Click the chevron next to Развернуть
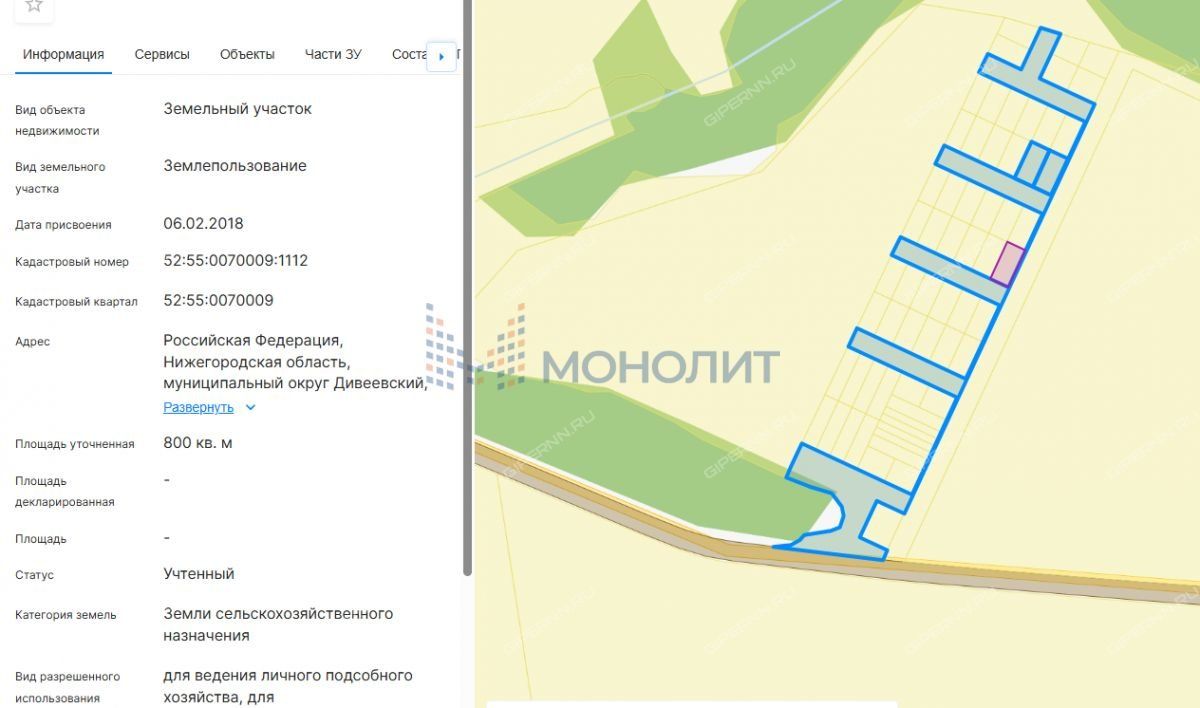Screen dimensions: 1200x708 click(251, 408)
